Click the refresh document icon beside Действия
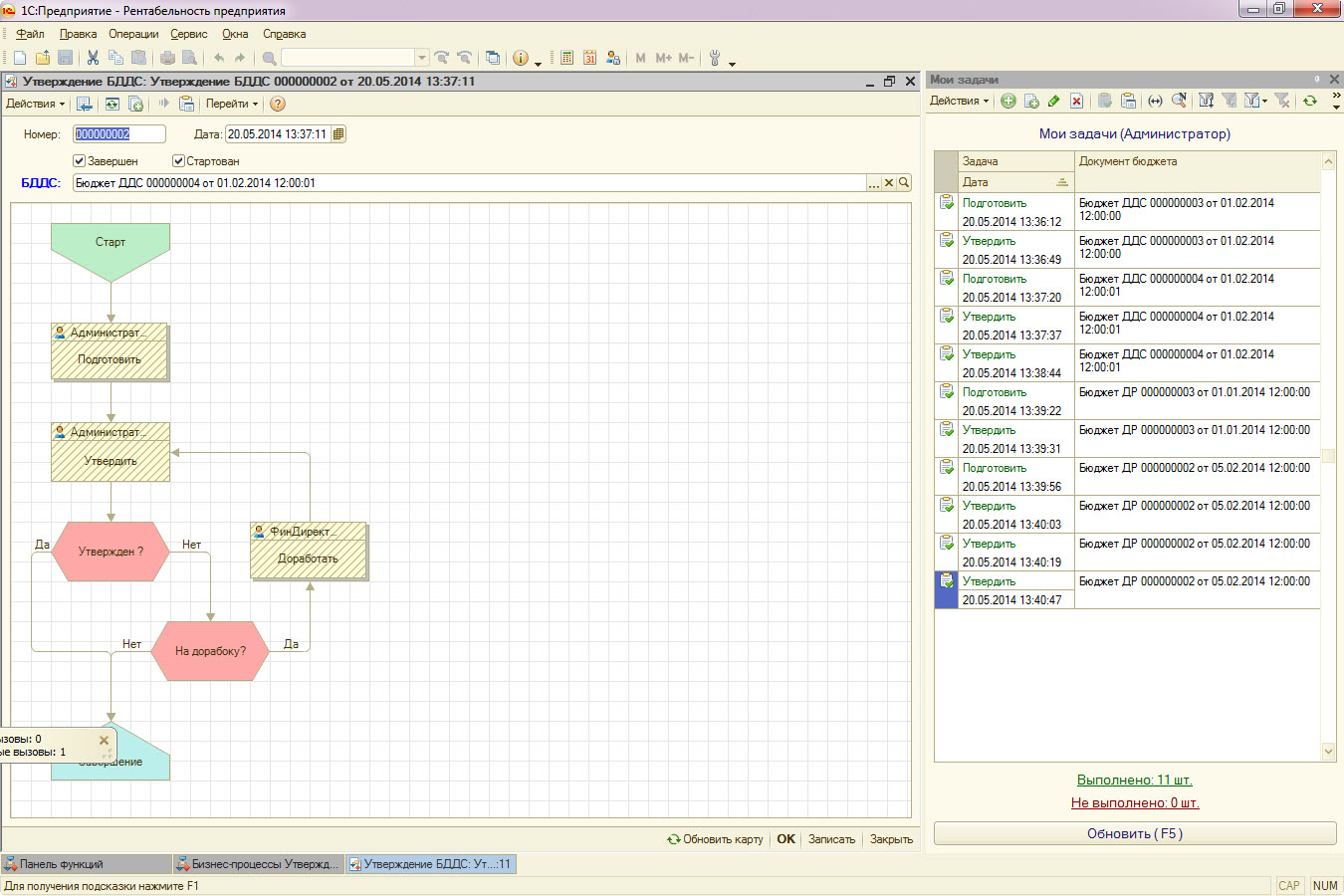This screenshot has height=896, width=1344. [112, 104]
